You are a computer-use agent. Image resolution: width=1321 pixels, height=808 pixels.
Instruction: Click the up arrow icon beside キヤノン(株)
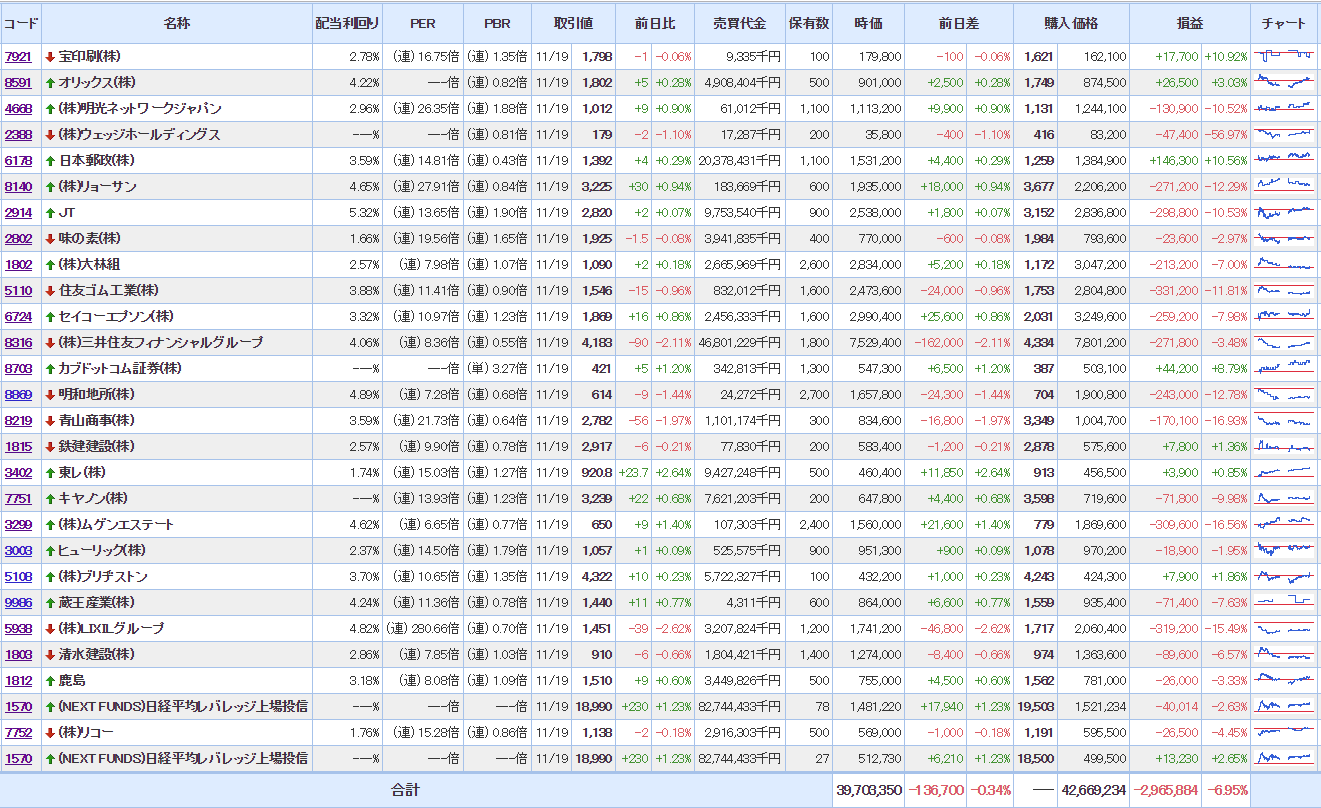pyautogui.click(x=49, y=499)
